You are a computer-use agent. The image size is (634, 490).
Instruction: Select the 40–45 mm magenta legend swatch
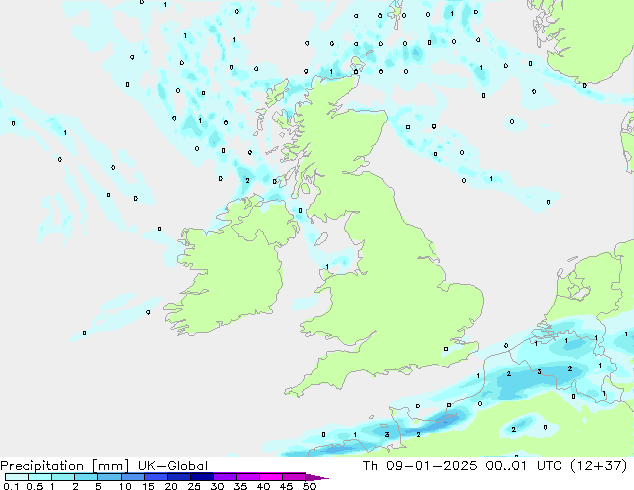(x=271, y=477)
